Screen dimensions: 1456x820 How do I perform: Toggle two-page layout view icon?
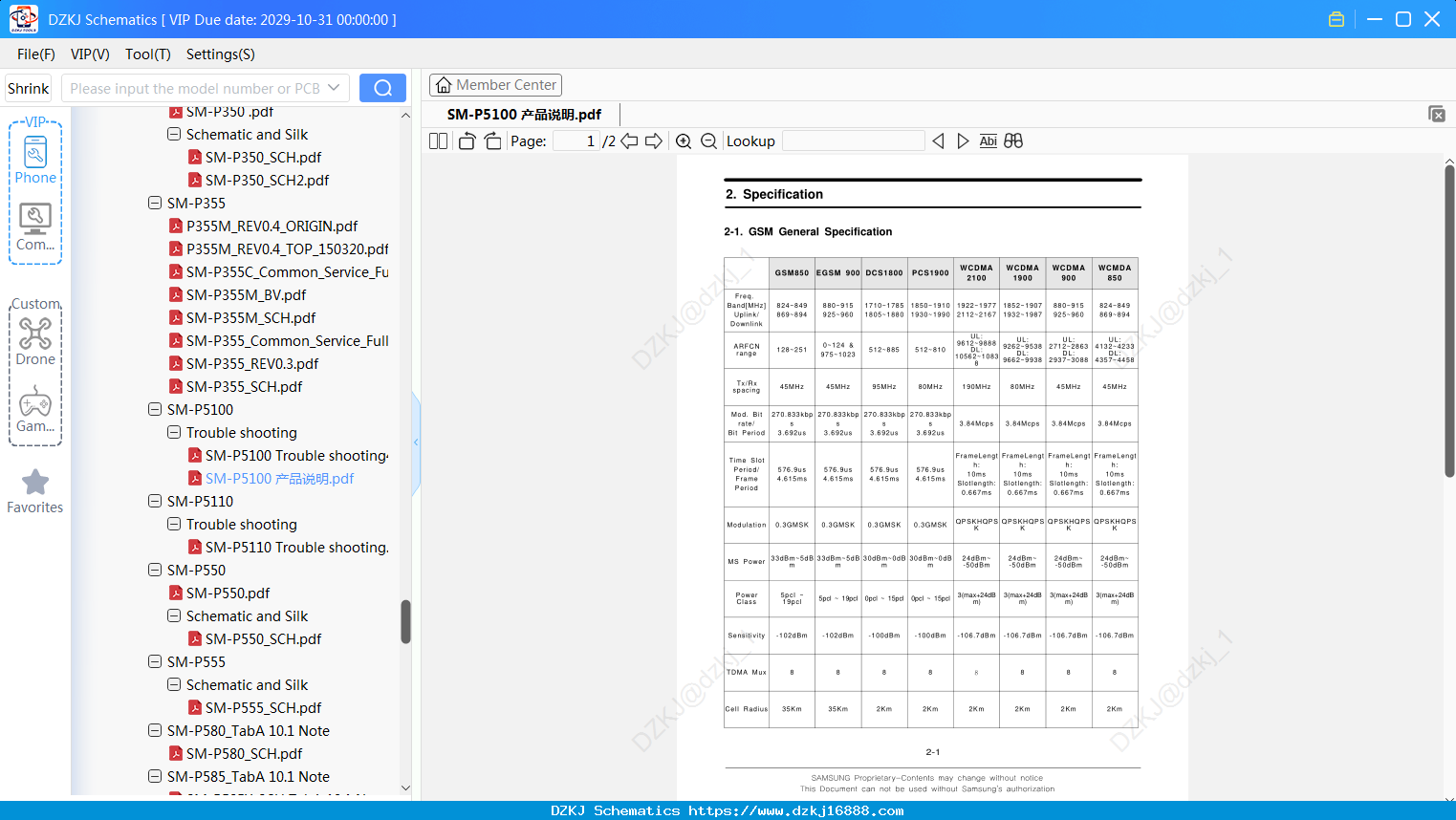pyautogui.click(x=439, y=141)
